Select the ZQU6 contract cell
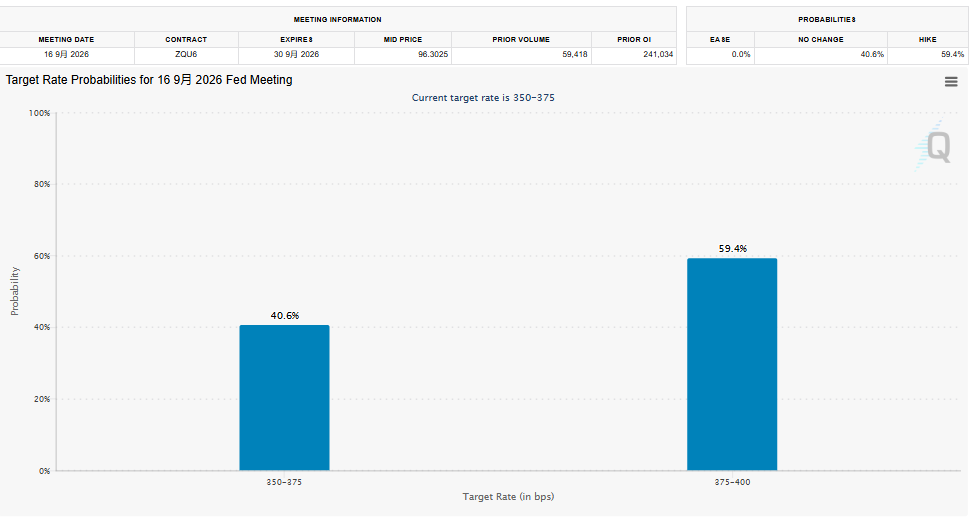This screenshot has width=970, height=518. pos(186,54)
